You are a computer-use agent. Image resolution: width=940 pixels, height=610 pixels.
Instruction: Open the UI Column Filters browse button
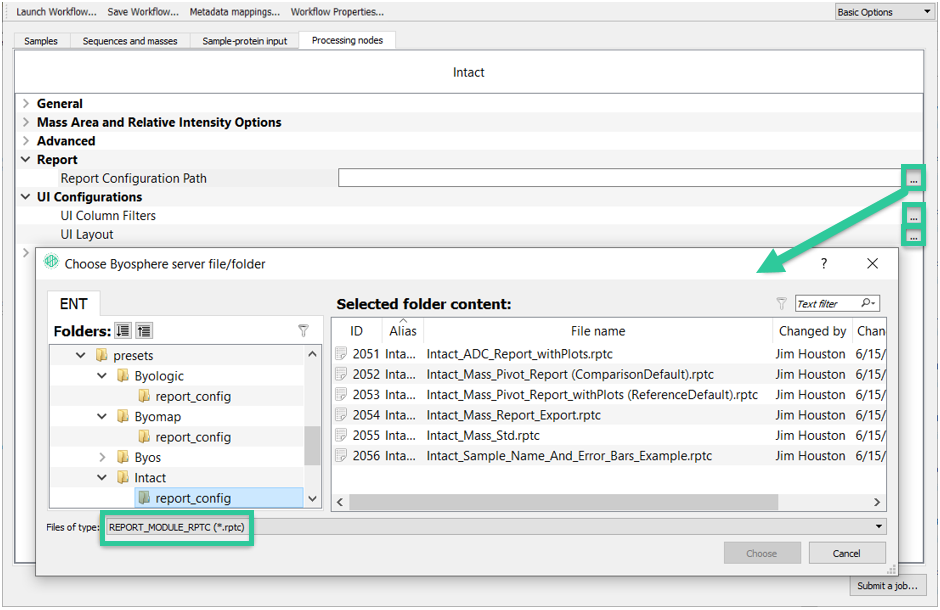pos(913,216)
